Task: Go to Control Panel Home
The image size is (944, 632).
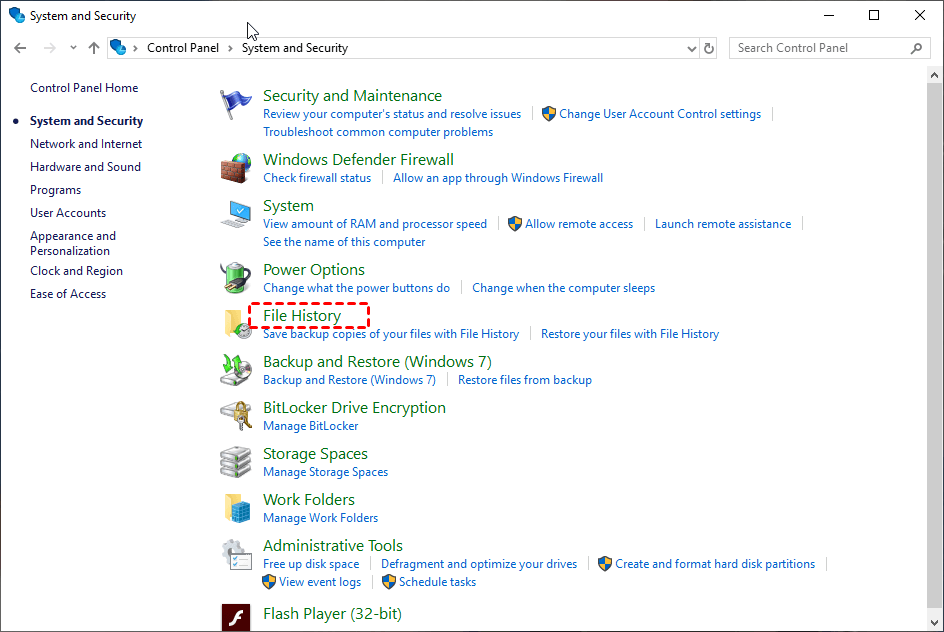Action: point(84,88)
